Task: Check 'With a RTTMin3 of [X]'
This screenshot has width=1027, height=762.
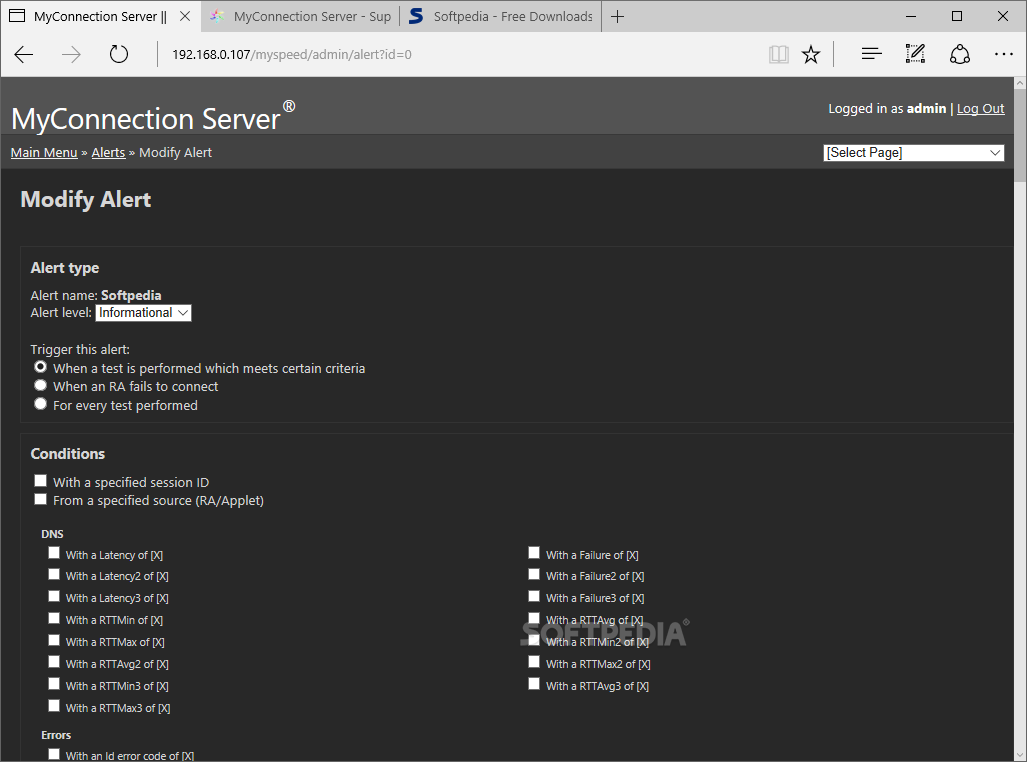Action: pyautogui.click(x=54, y=684)
